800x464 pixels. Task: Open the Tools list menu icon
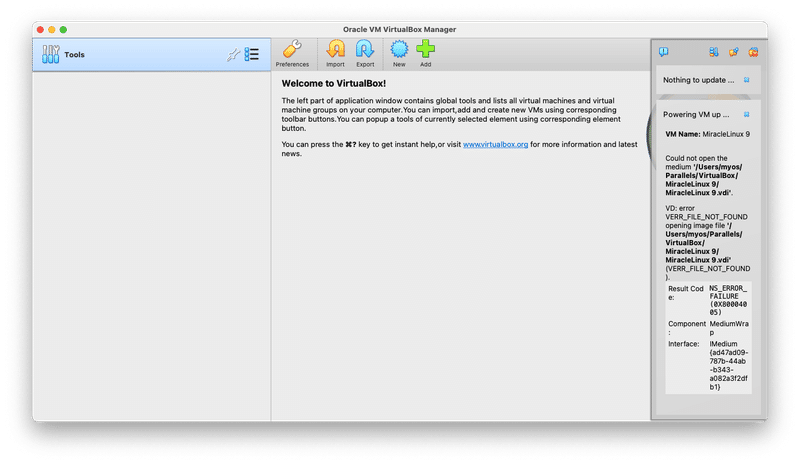click(x=252, y=54)
